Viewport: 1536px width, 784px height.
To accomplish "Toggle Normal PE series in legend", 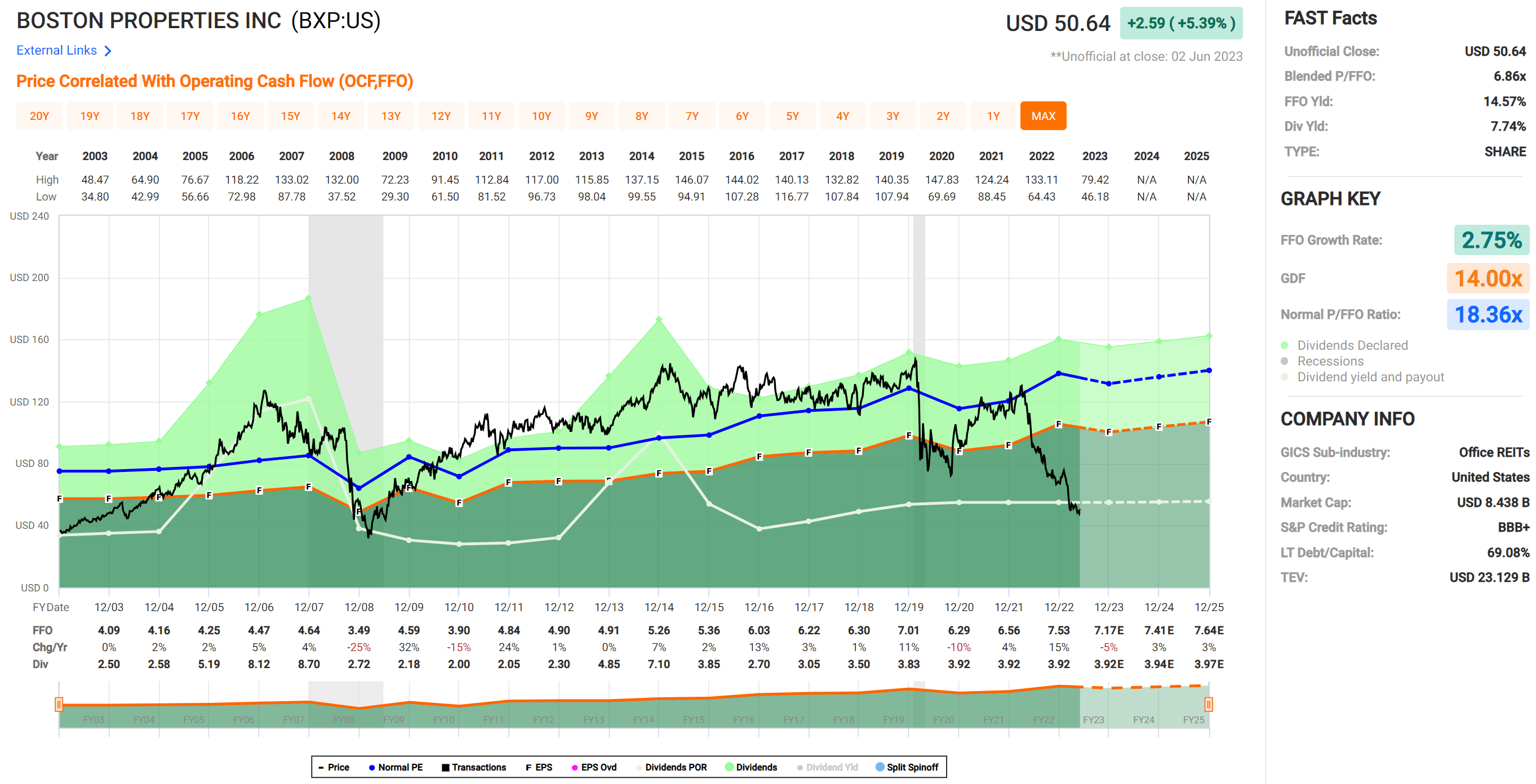I will [396, 767].
